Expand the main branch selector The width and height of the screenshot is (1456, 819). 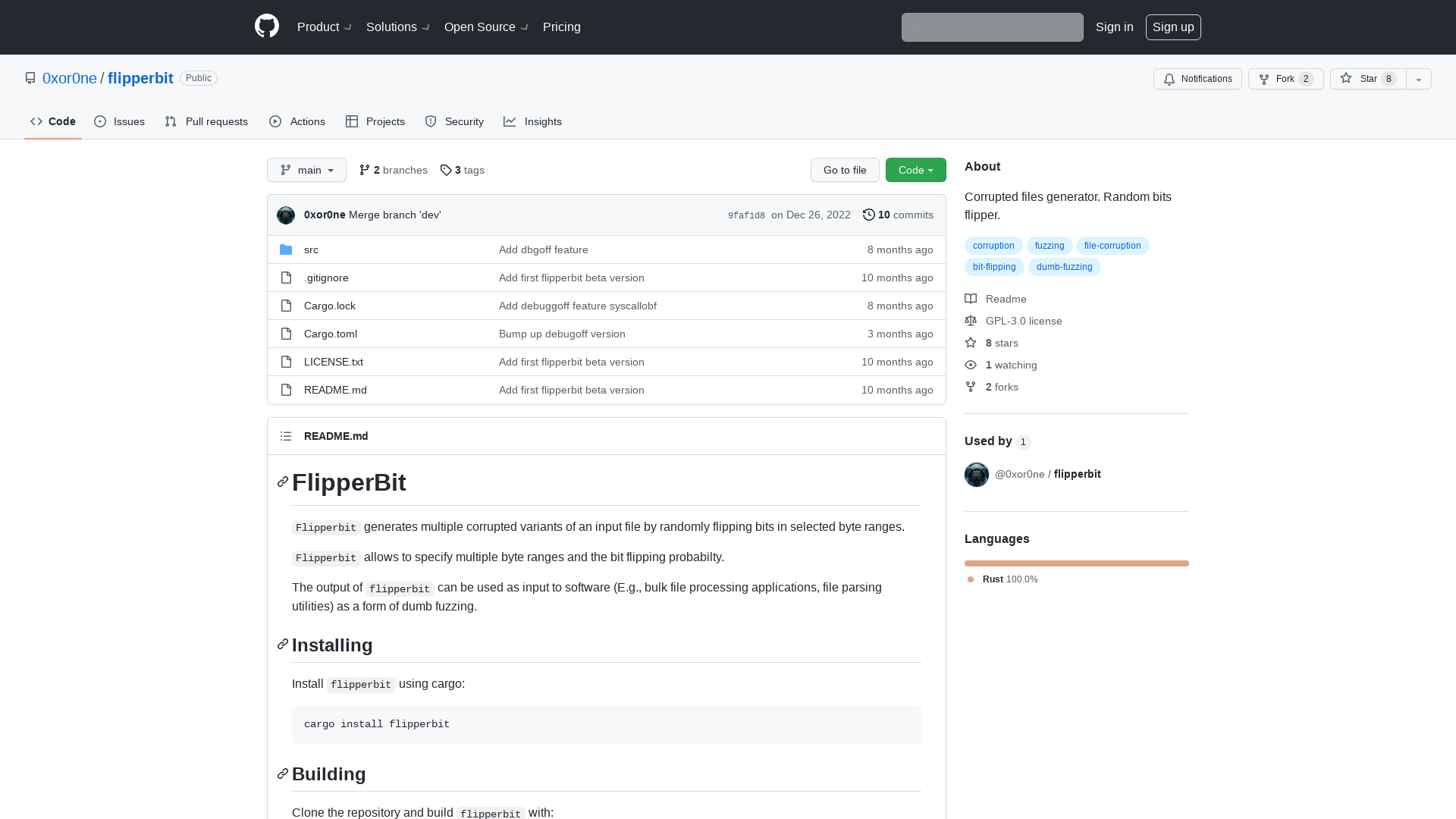coord(306,170)
